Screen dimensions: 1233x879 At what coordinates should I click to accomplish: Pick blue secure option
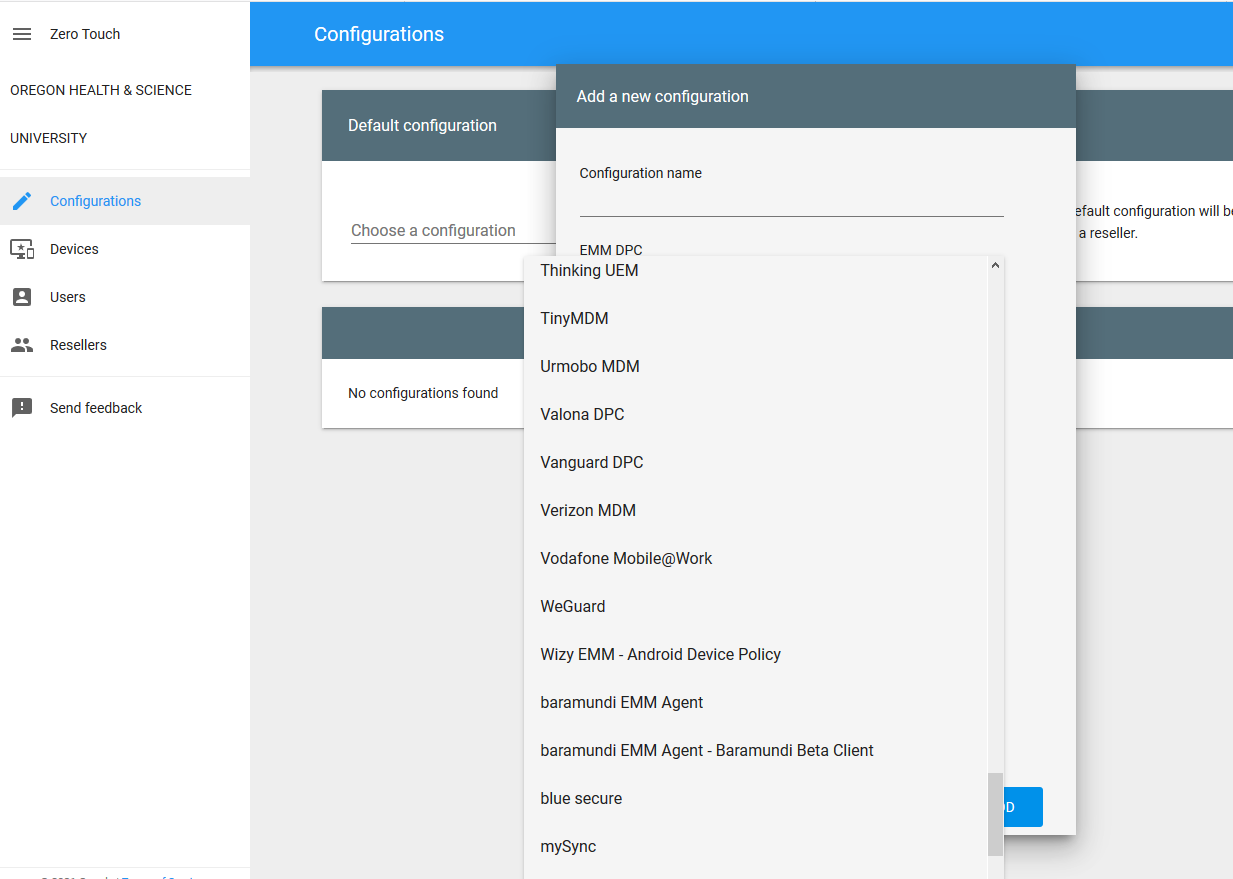[755, 798]
